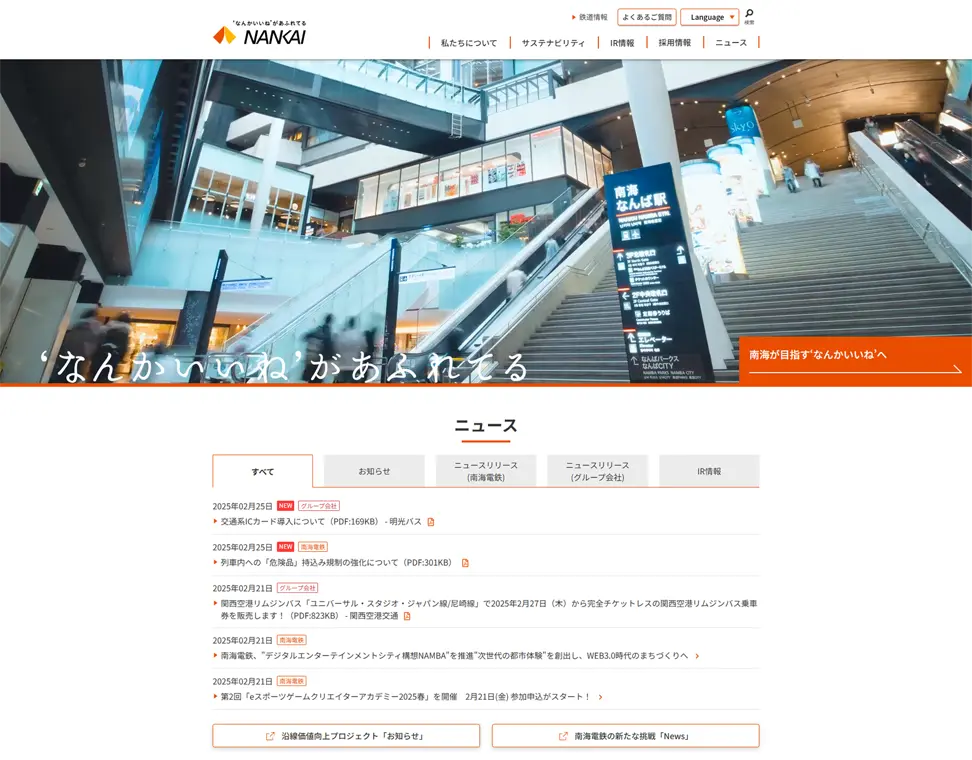Image resolution: width=972 pixels, height=760 pixels.
Task: Switch to the お知らせ tab
Action: click(x=374, y=471)
